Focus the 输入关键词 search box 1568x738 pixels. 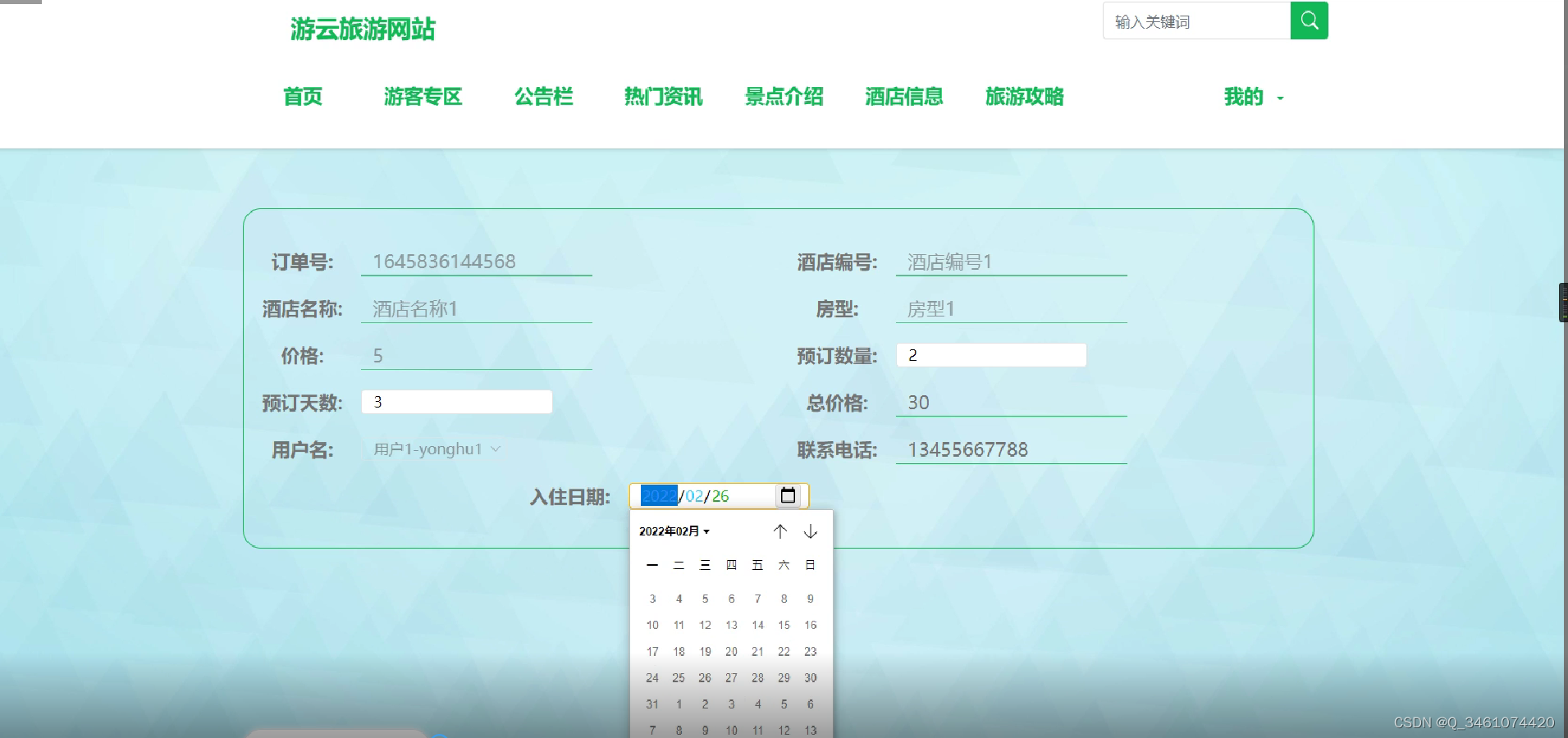[x=1197, y=21]
